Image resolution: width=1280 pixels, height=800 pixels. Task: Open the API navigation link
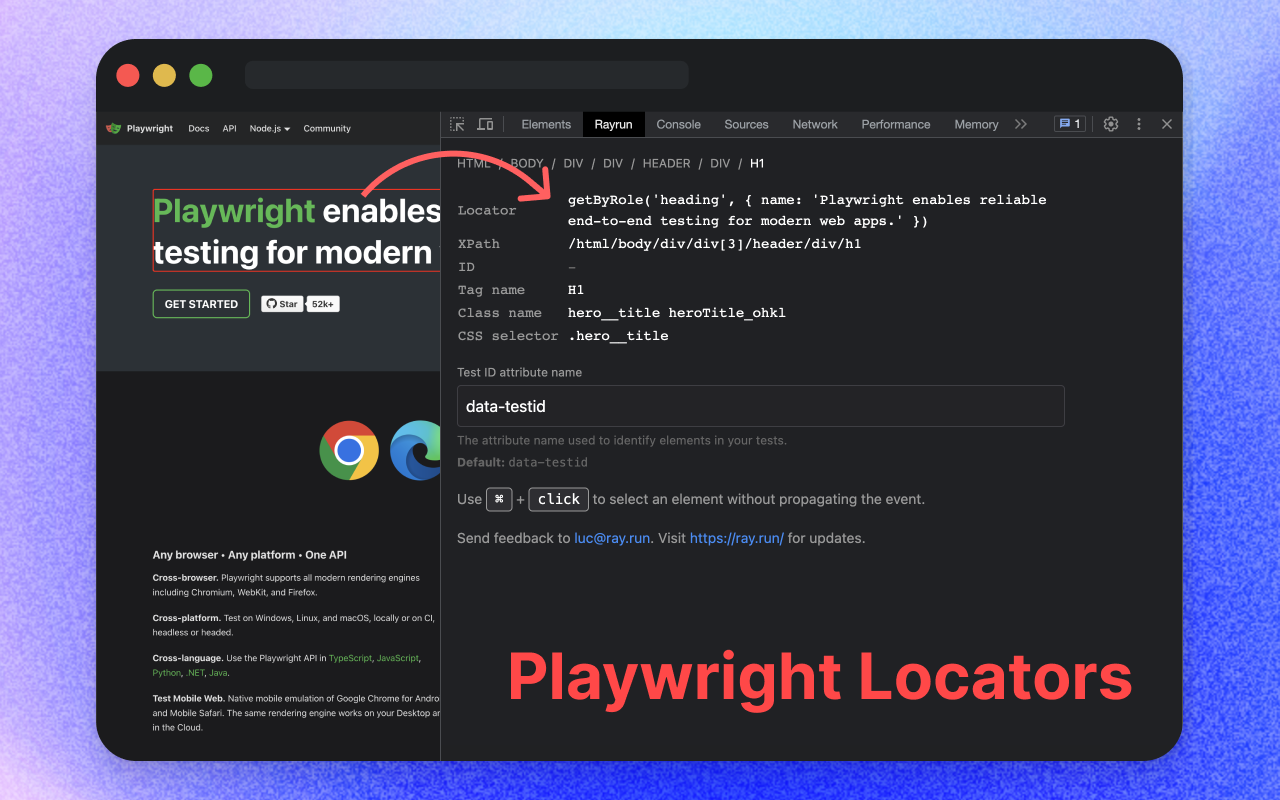click(230, 128)
